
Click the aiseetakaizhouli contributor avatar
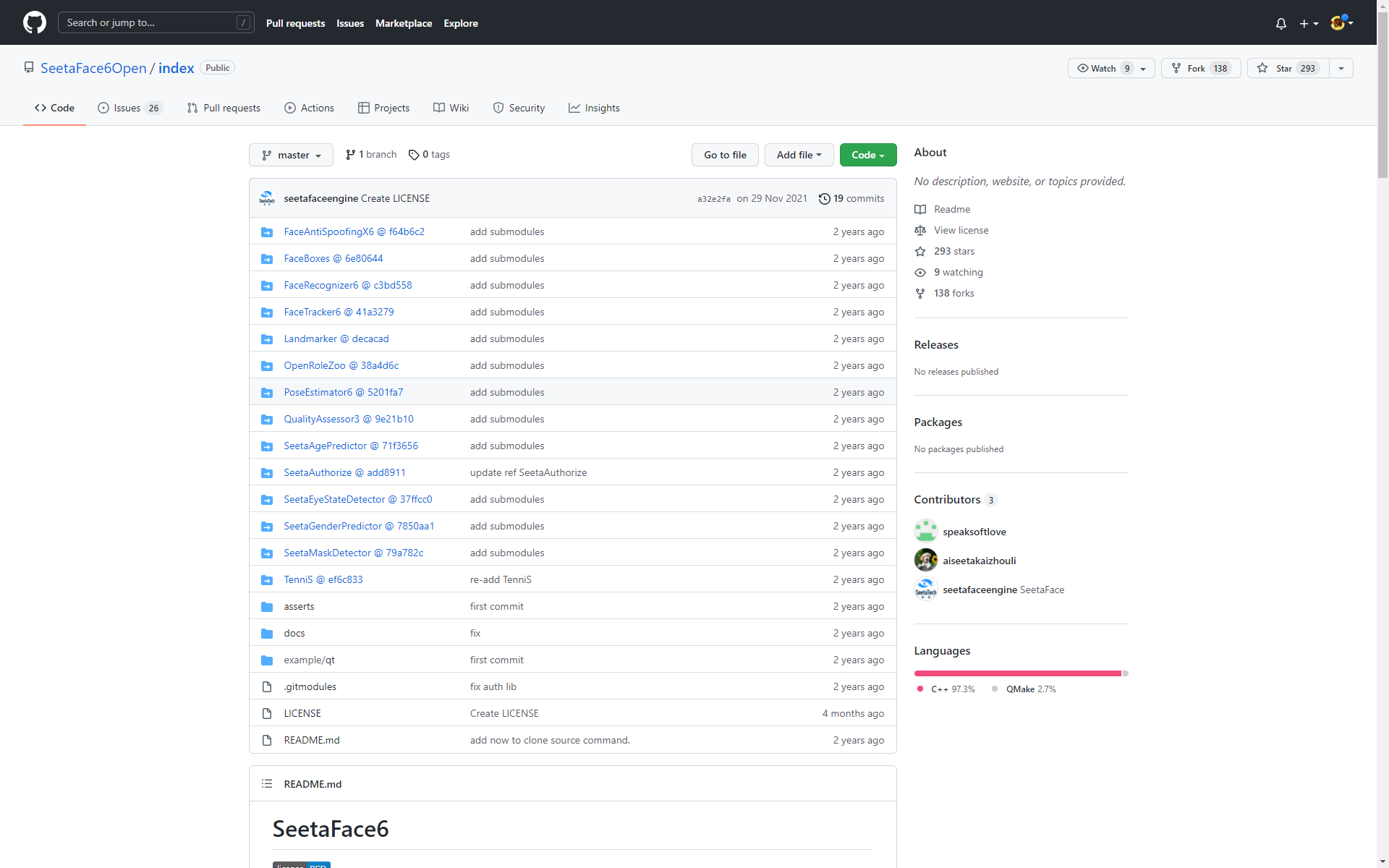(925, 560)
